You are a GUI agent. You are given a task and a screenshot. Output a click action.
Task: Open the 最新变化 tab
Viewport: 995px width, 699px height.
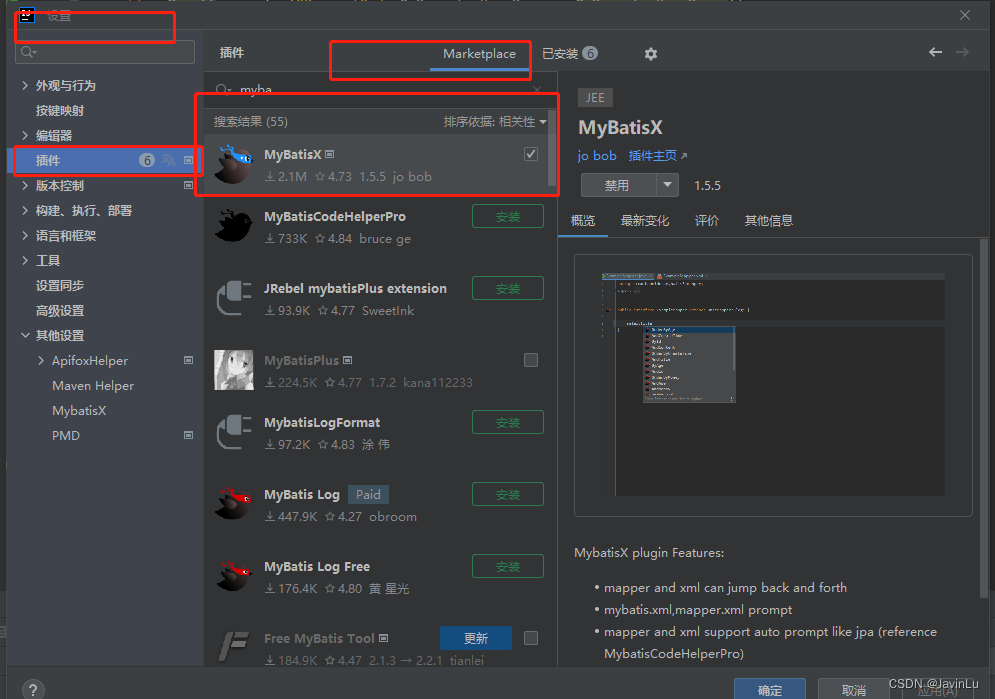click(644, 221)
